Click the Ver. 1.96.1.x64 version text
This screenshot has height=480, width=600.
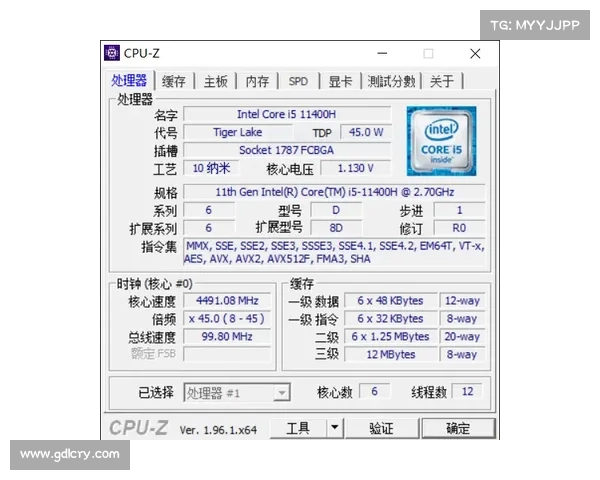point(218,430)
